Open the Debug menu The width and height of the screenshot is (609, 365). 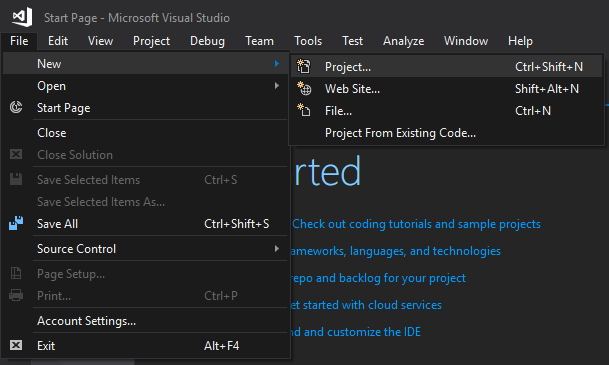click(x=207, y=41)
